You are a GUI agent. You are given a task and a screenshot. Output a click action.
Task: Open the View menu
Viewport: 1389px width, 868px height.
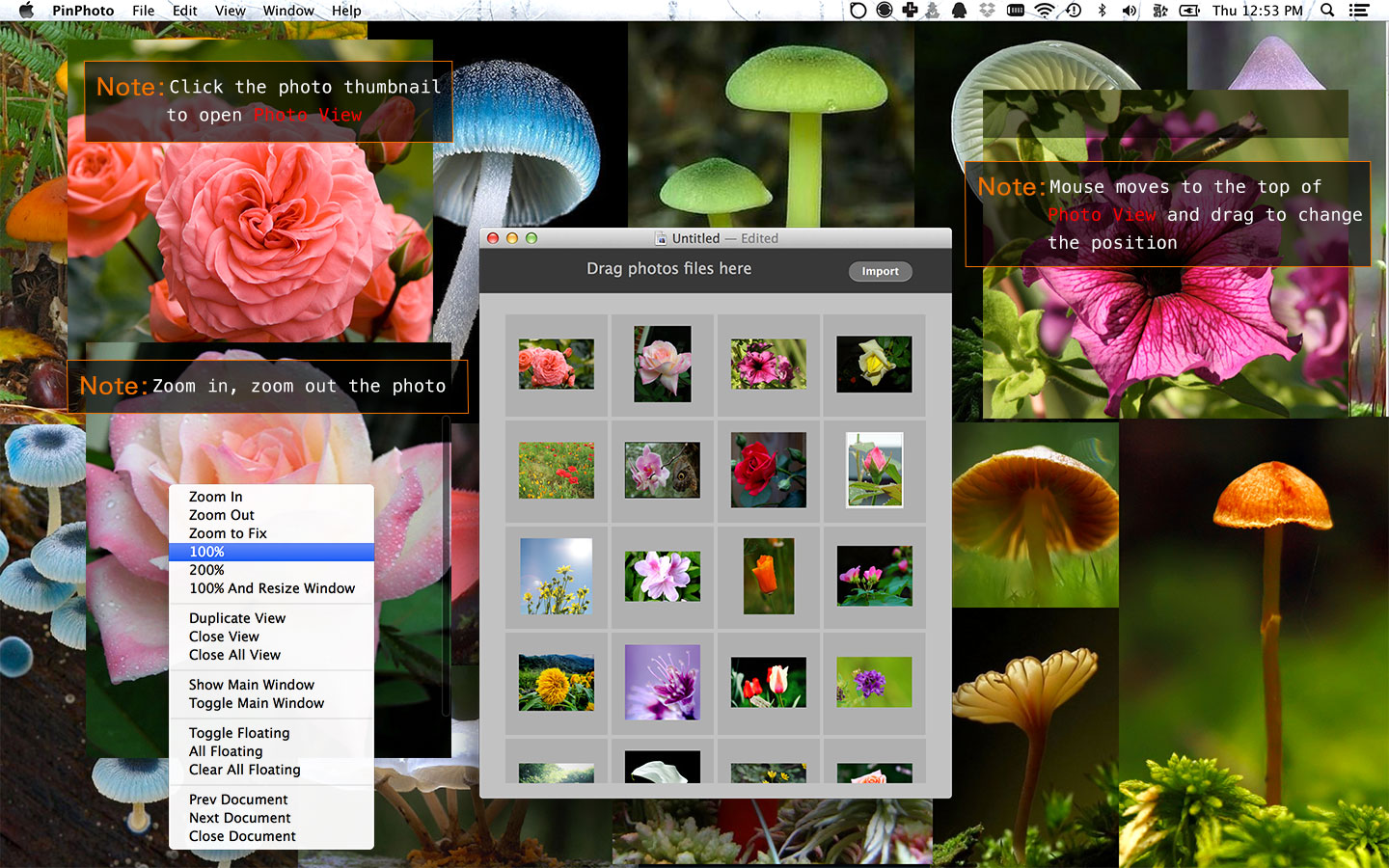click(x=230, y=11)
